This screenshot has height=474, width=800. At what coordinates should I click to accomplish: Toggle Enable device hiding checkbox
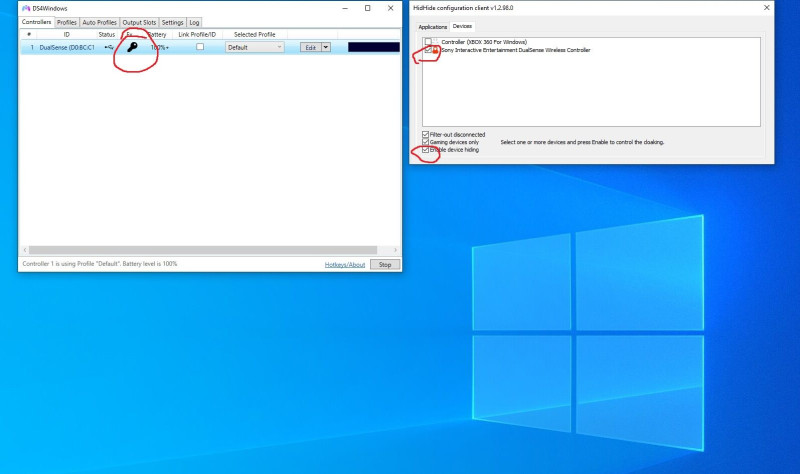tap(425, 149)
